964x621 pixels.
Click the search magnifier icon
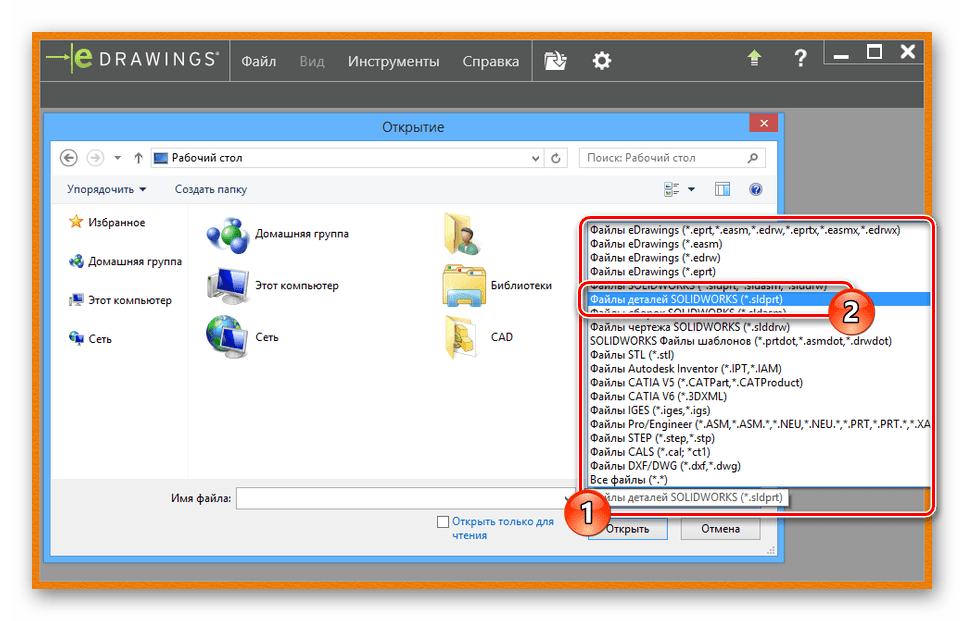pyautogui.click(x=753, y=158)
